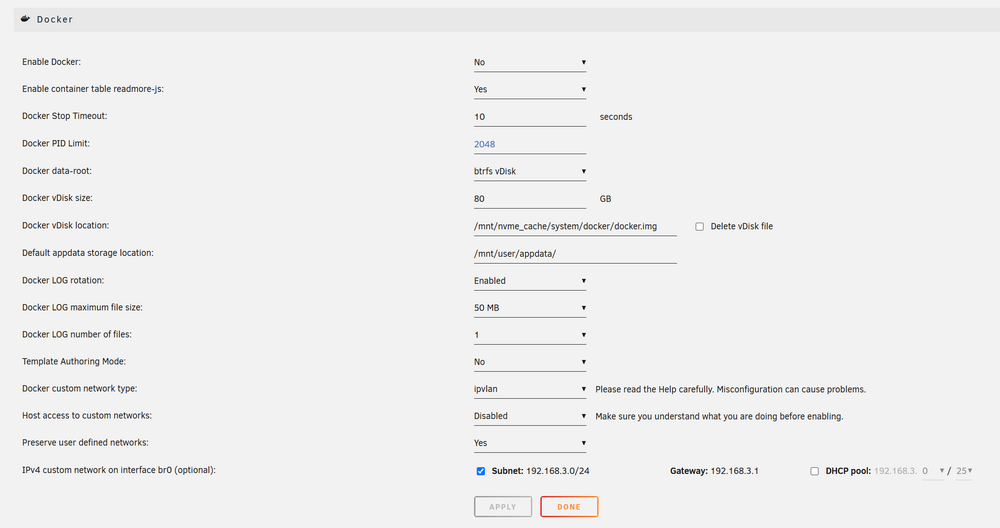Click the Docker LOG rotation label
This screenshot has width=1000, height=528.
(x=62, y=281)
